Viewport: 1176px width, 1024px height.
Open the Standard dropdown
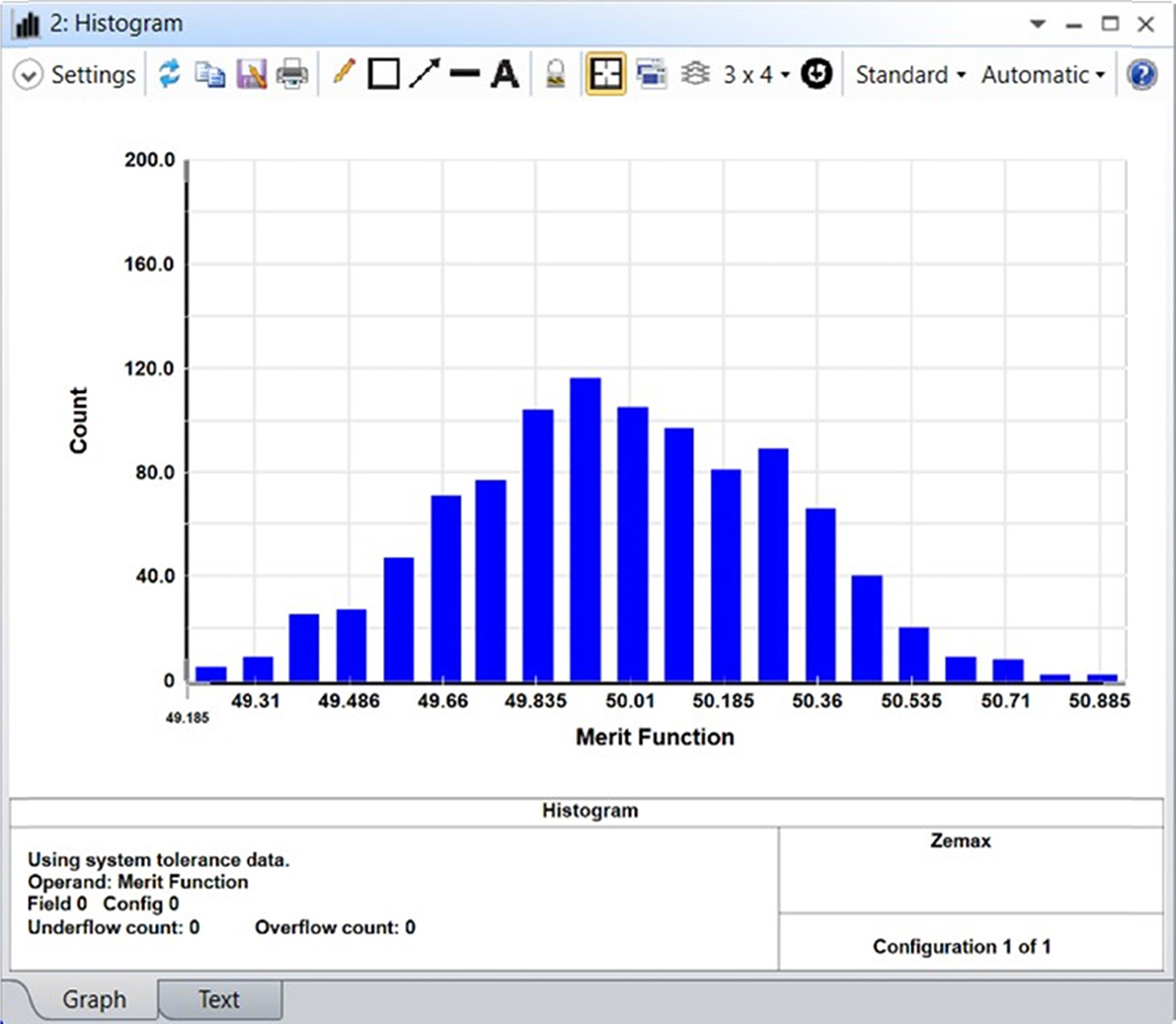click(x=910, y=75)
